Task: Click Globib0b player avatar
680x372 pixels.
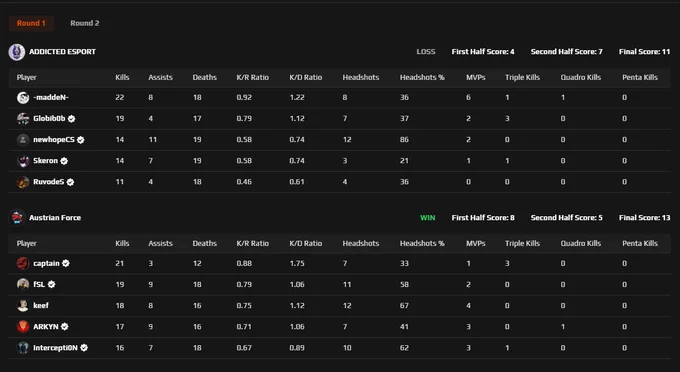Action: tap(23, 118)
